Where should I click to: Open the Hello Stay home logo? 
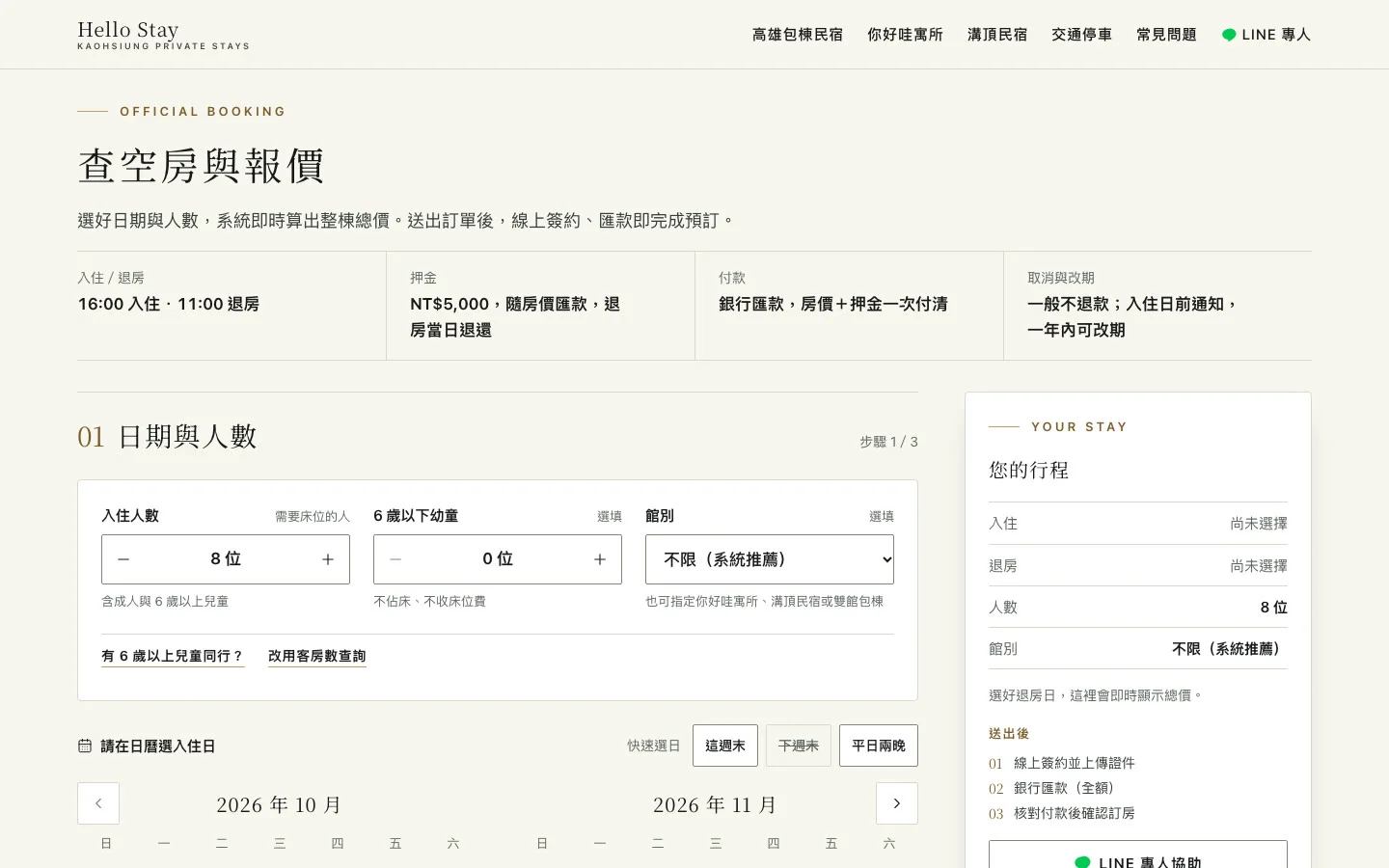click(x=163, y=35)
